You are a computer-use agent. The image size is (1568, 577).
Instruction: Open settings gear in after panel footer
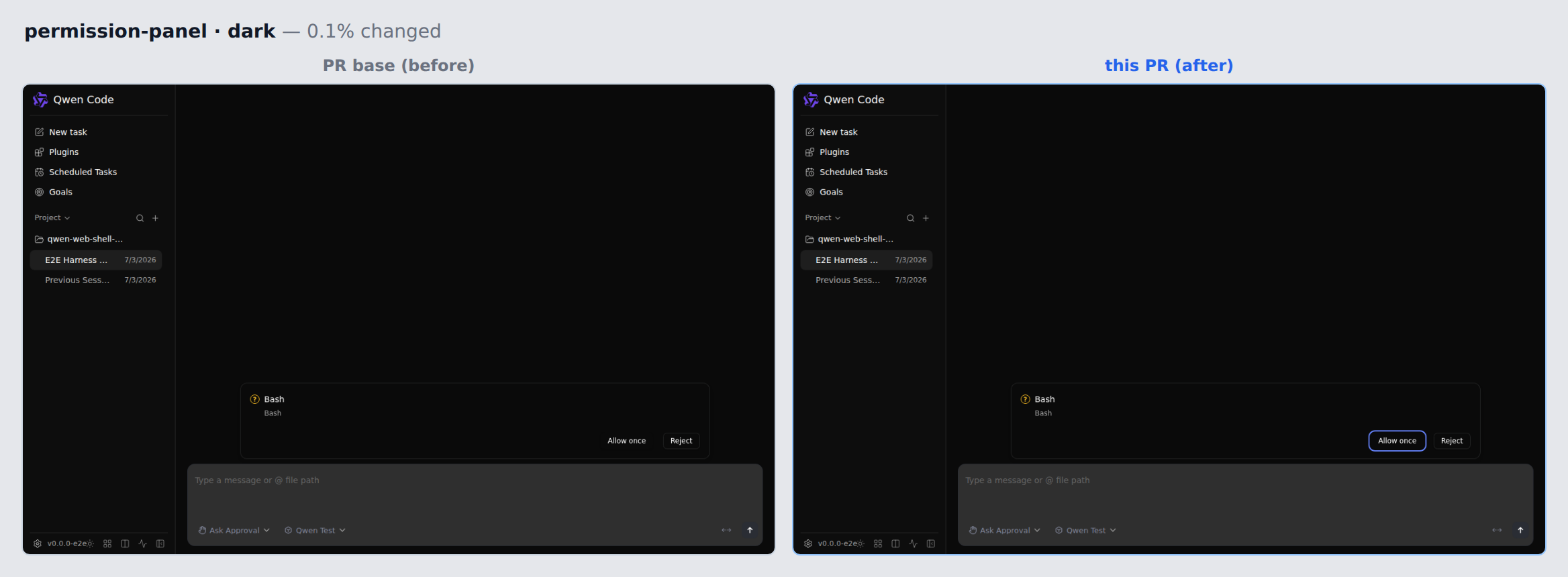click(x=808, y=543)
